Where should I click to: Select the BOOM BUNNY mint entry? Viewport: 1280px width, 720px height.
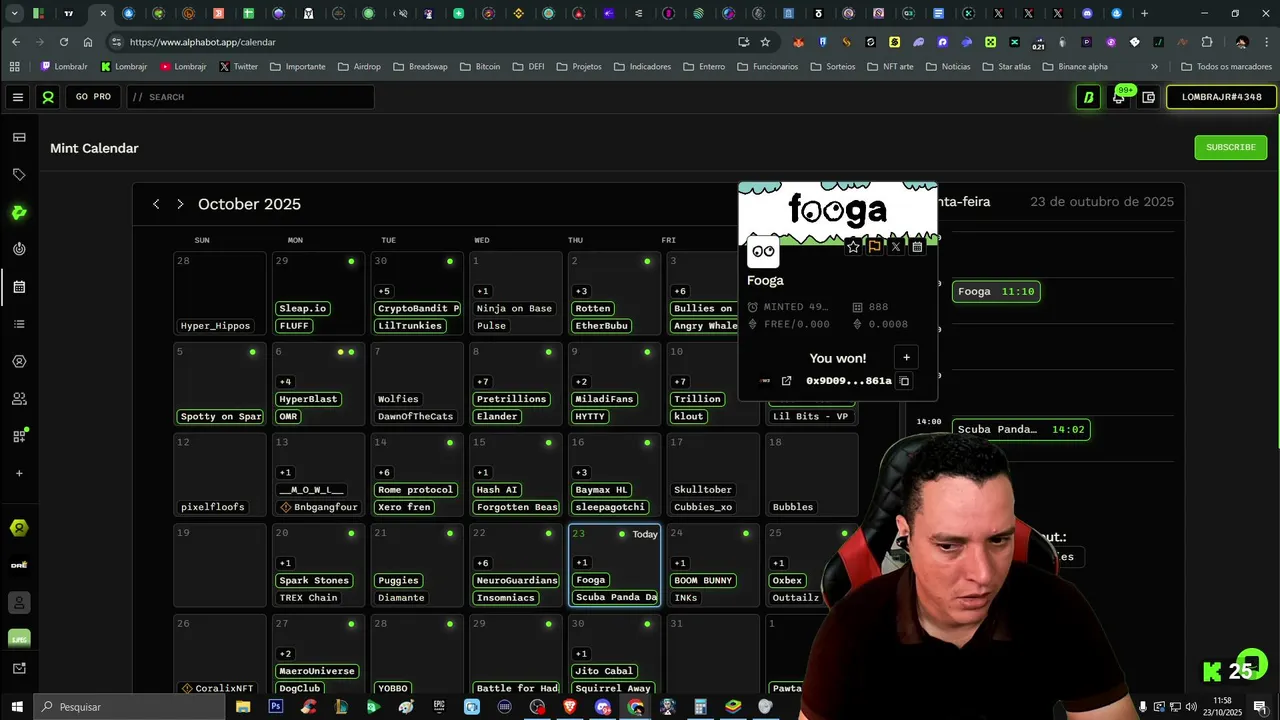point(703,580)
